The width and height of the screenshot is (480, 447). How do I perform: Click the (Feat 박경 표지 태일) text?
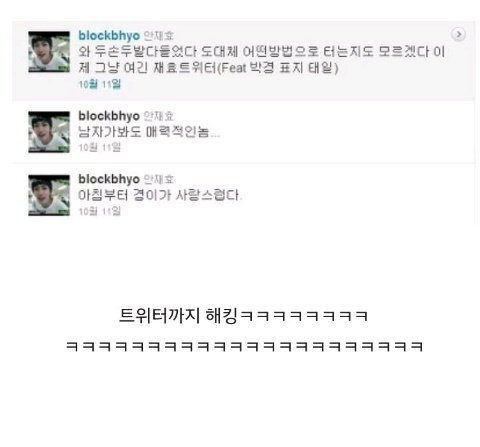[x=278, y=68]
